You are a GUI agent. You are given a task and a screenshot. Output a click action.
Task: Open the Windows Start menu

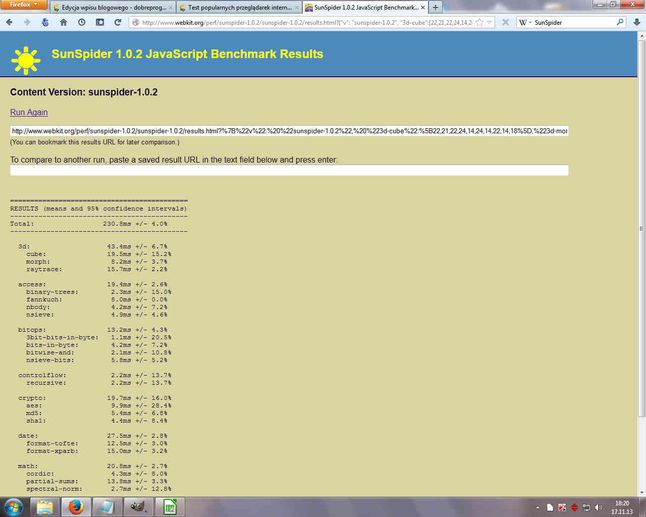point(14,507)
